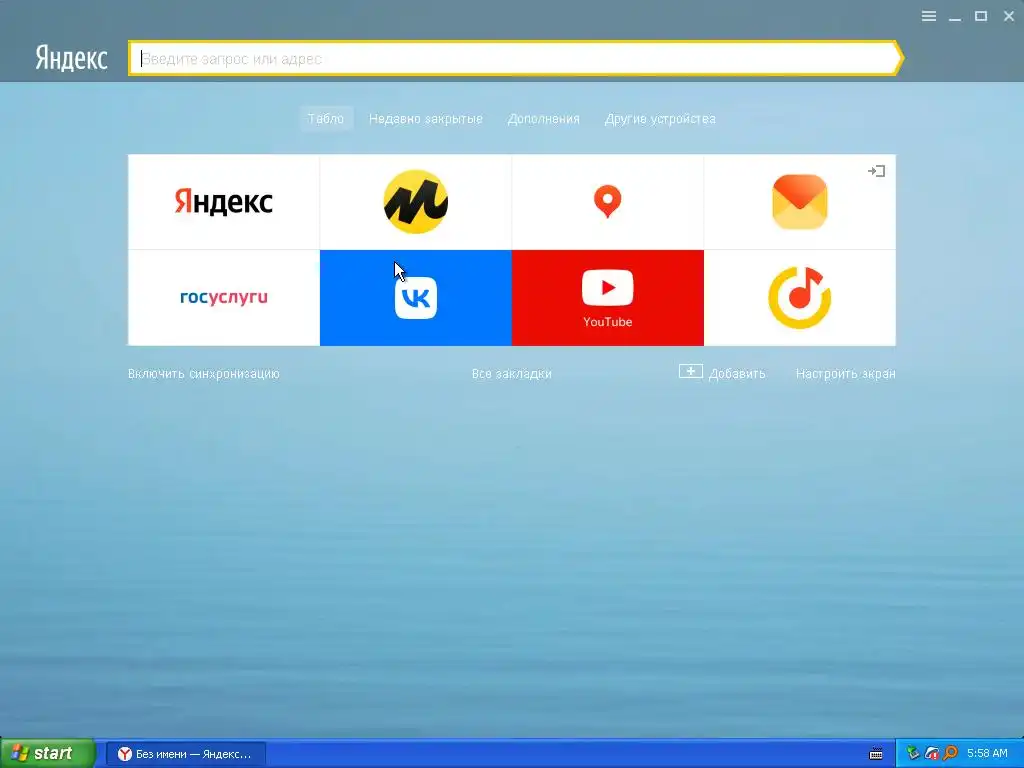Click the 5:58 AM system clock
Screen dimensions: 1024x768
[x=987, y=754]
